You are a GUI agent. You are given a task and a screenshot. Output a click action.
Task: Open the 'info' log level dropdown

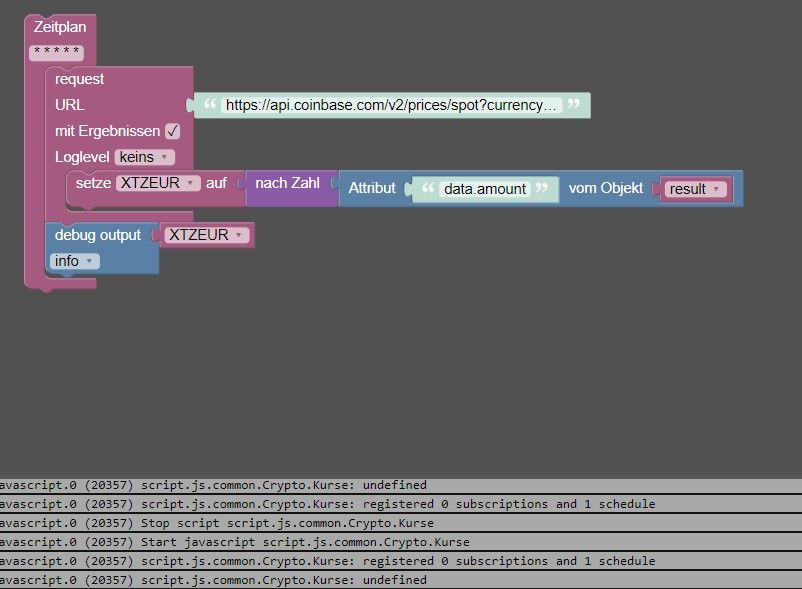74,261
